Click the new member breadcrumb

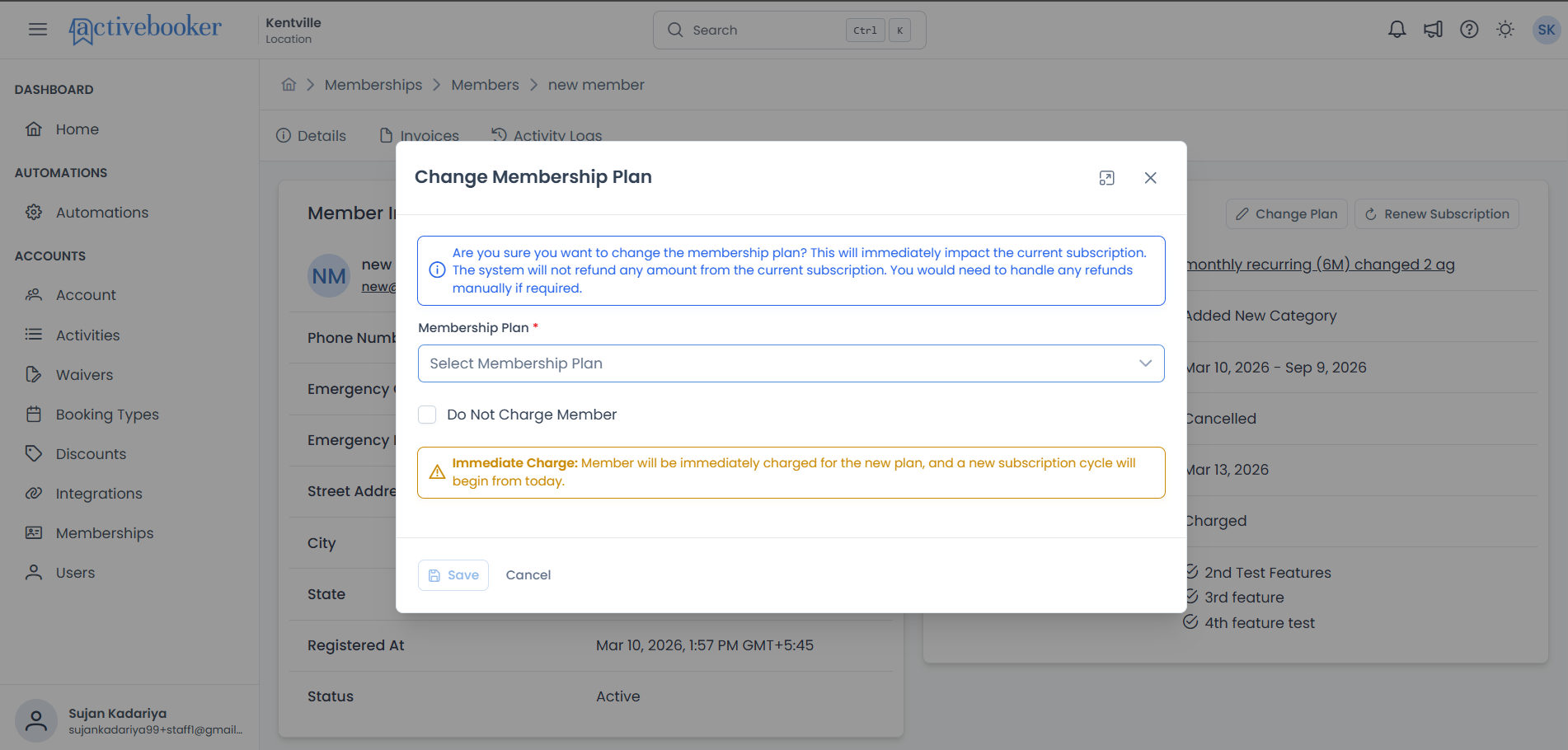[596, 85]
